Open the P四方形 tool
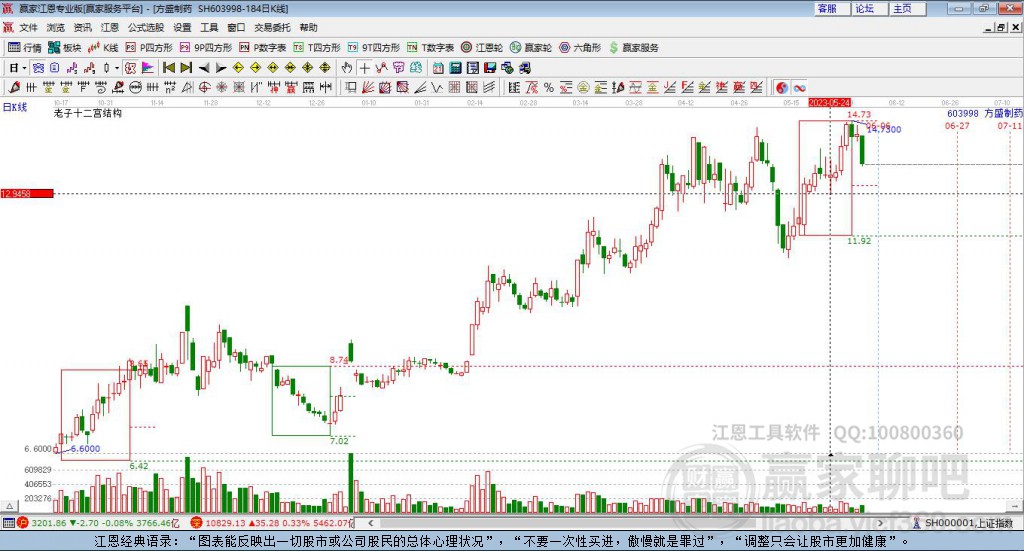Viewport: 1024px width, 551px height. (x=149, y=48)
